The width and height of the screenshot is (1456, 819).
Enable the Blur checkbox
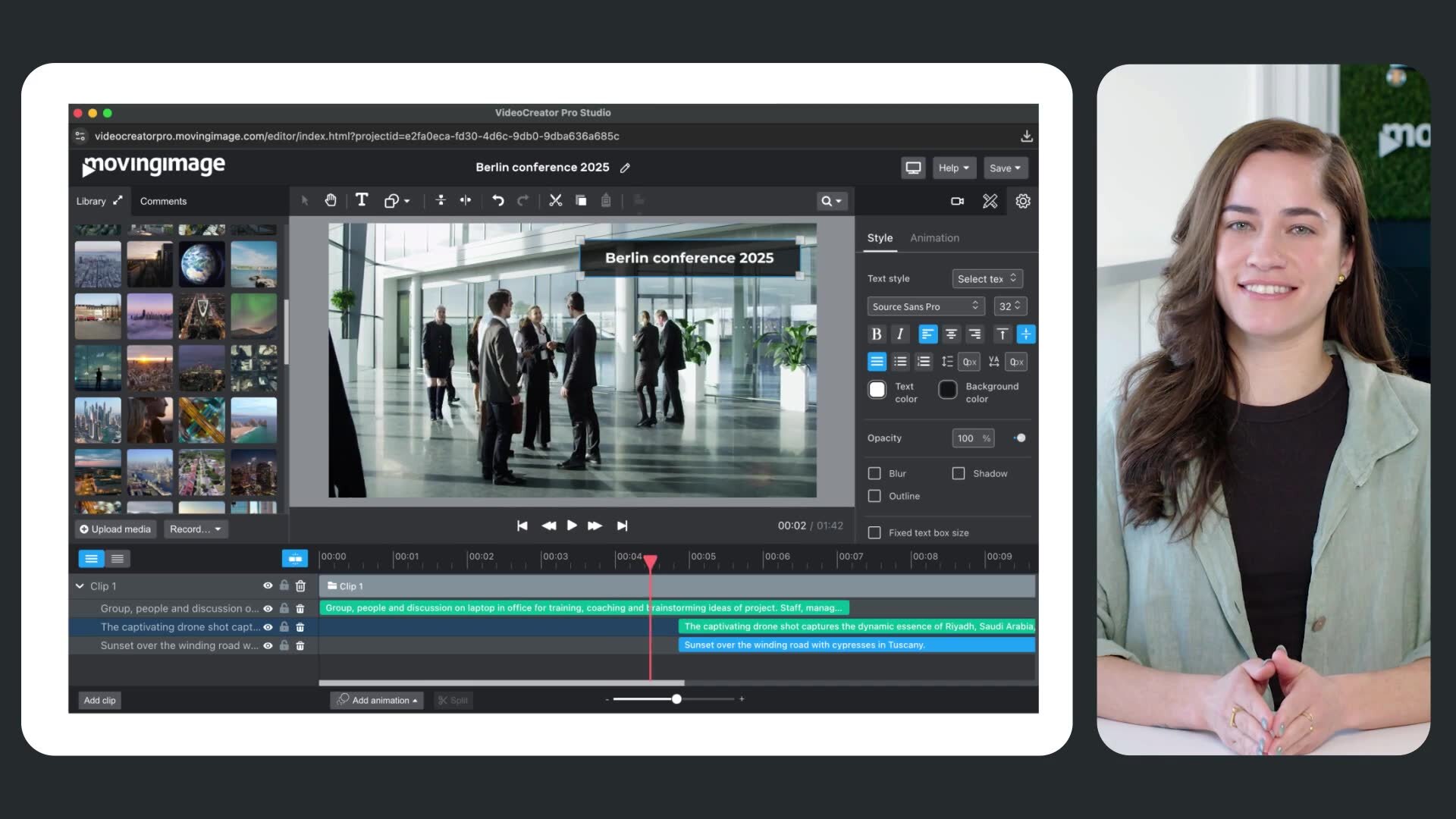pyautogui.click(x=874, y=473)
